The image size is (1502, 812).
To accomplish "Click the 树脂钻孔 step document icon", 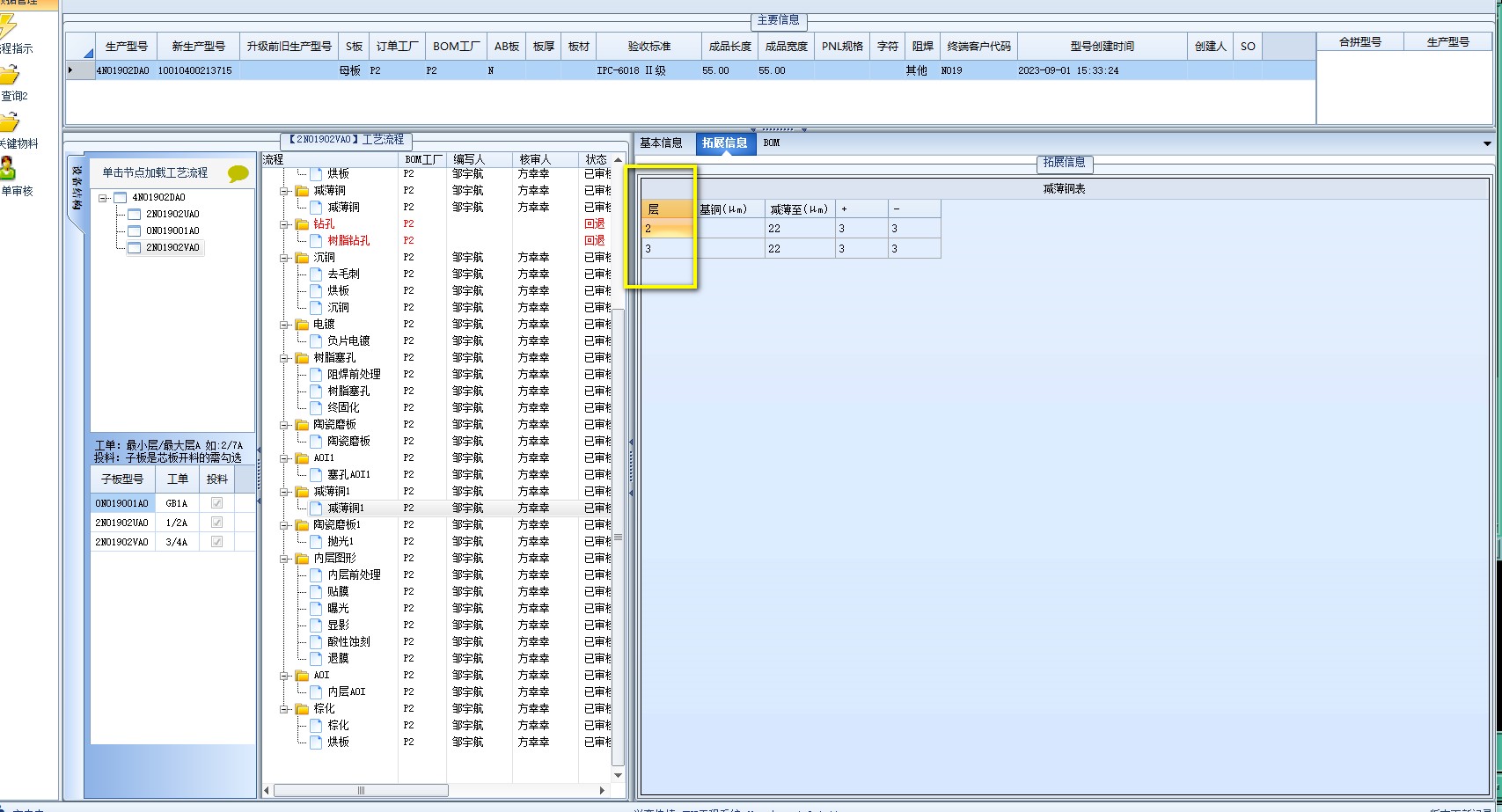I will coord(316,240).
